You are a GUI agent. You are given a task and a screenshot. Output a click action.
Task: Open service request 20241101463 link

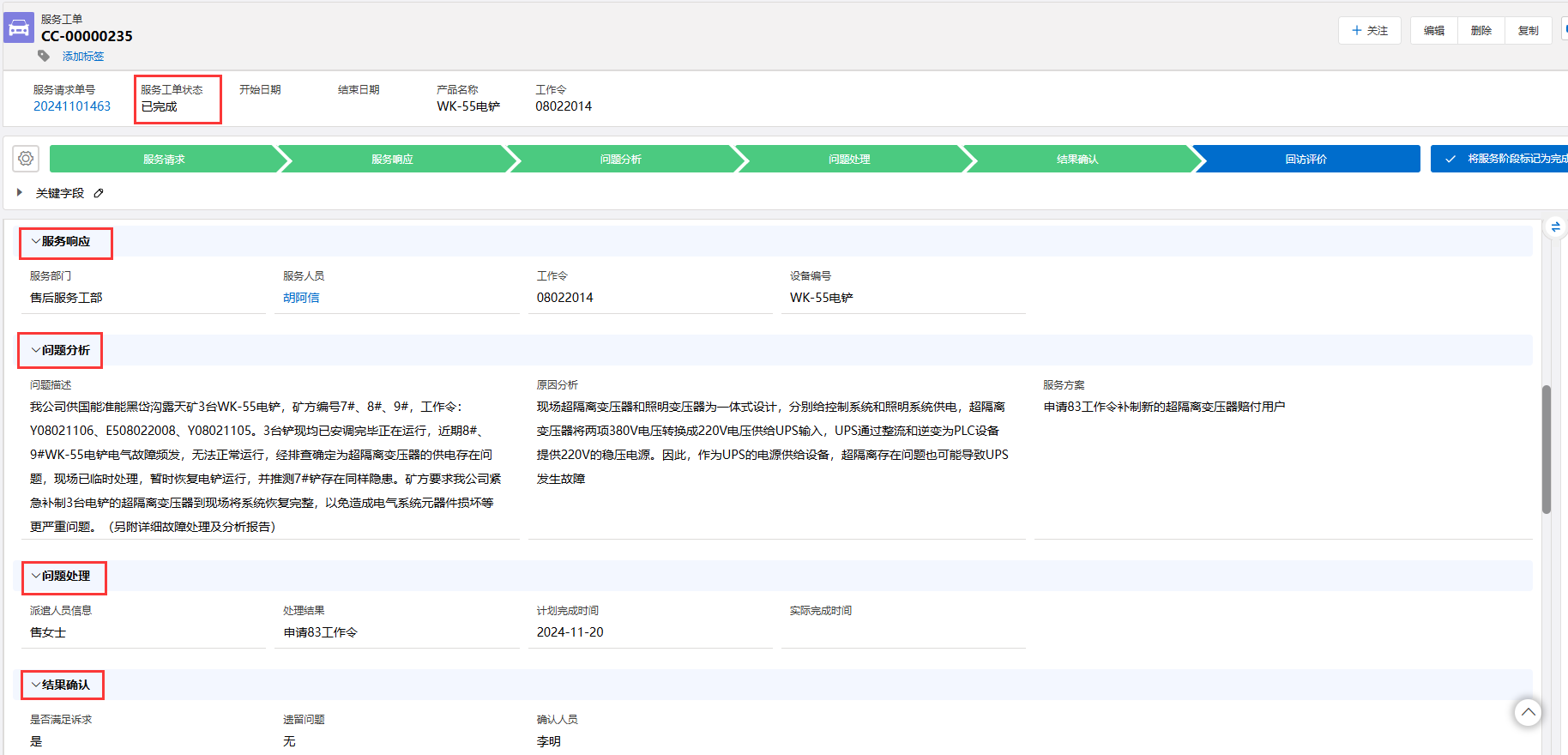(72, 106)
